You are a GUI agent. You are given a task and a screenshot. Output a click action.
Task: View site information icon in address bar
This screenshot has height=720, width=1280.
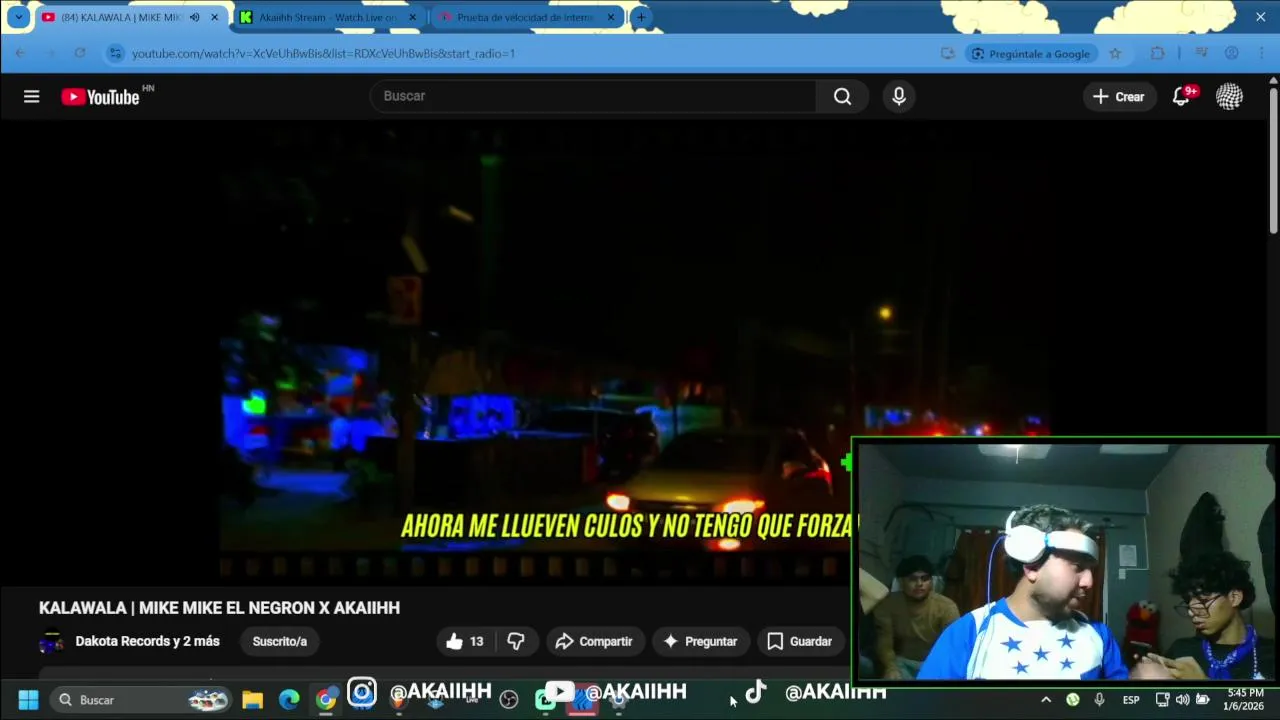point(115,53)
